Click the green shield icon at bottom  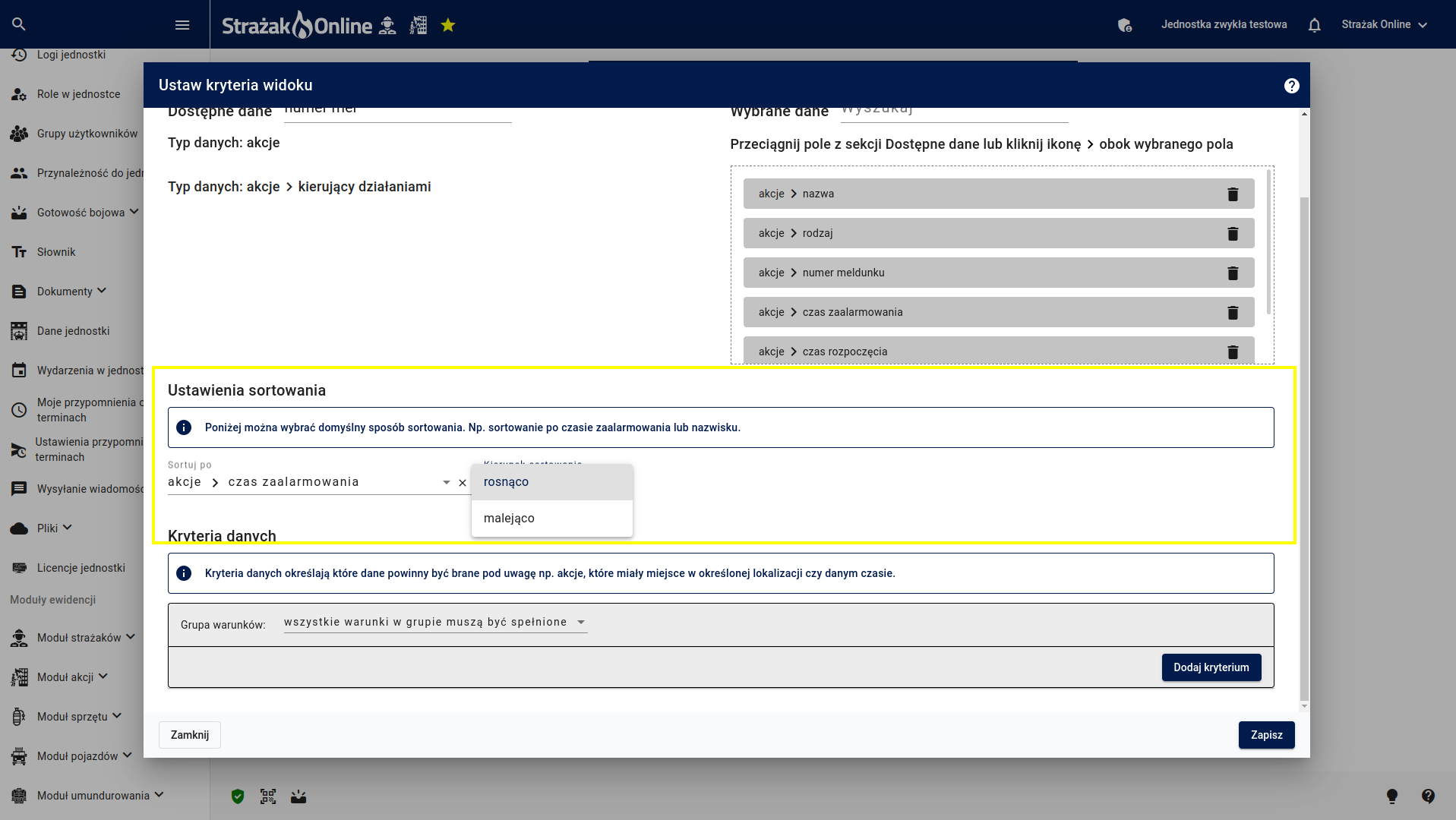pyautogui.click(x=238, y=796)
